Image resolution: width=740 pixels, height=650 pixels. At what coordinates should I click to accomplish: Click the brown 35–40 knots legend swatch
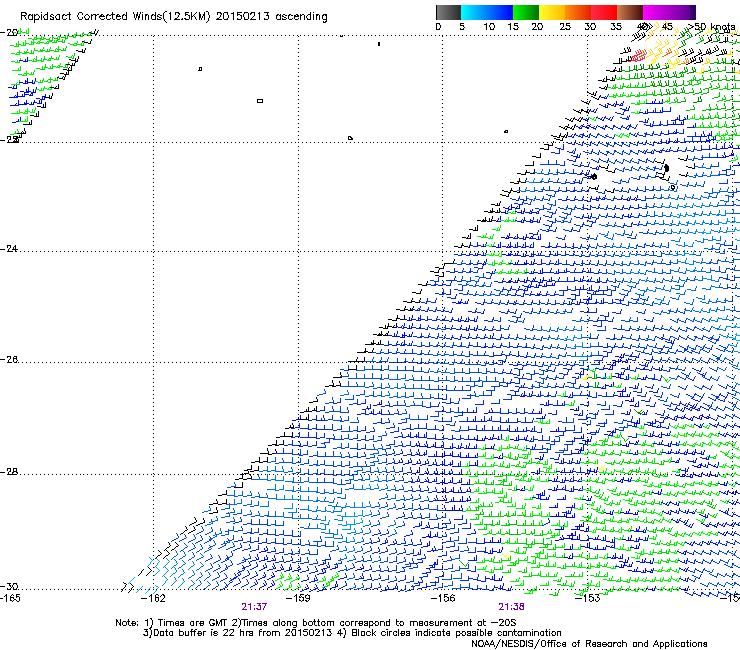(x=630, y=12)
